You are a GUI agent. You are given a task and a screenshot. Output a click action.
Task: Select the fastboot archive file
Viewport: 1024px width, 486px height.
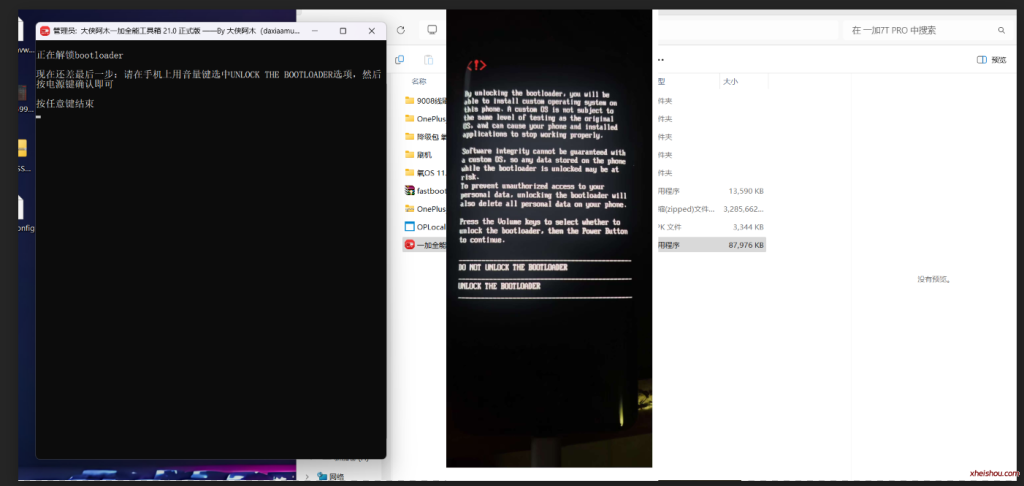[424, 191]
